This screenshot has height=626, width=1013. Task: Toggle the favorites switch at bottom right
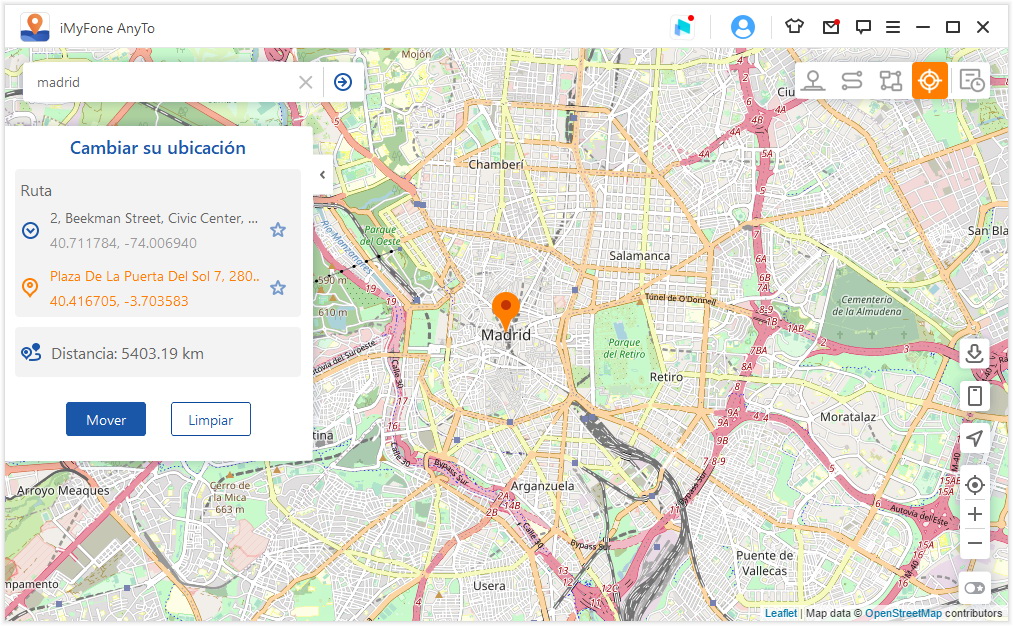point(975,588)
